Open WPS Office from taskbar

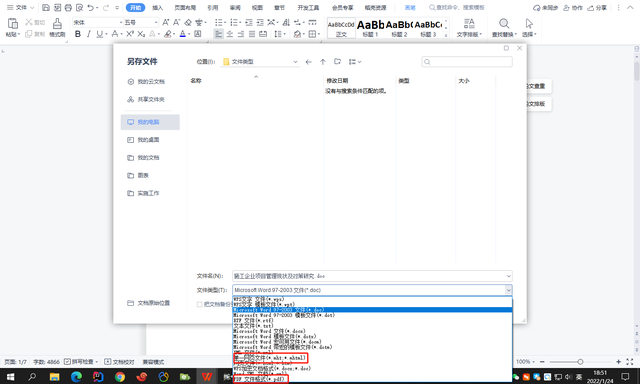tap(207, 376)
